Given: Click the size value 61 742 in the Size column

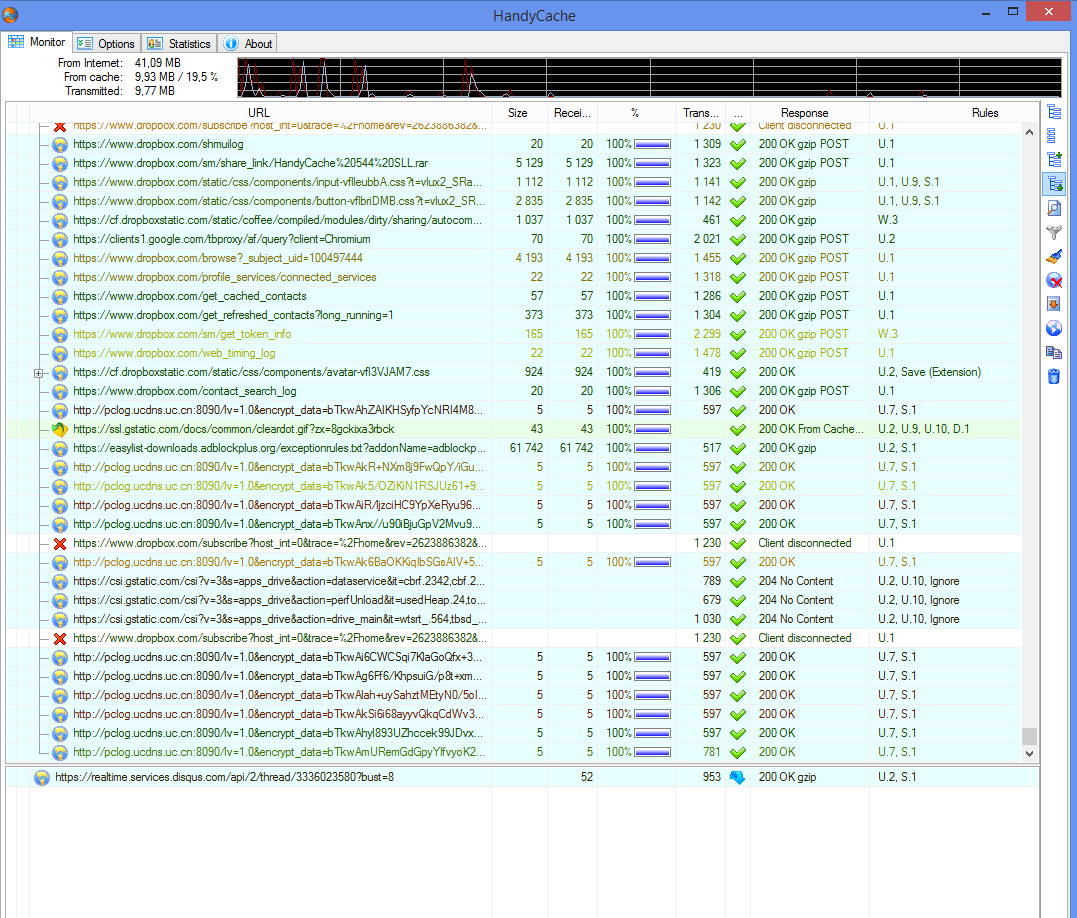Looking at the screenshot, I should pos(526,448).
